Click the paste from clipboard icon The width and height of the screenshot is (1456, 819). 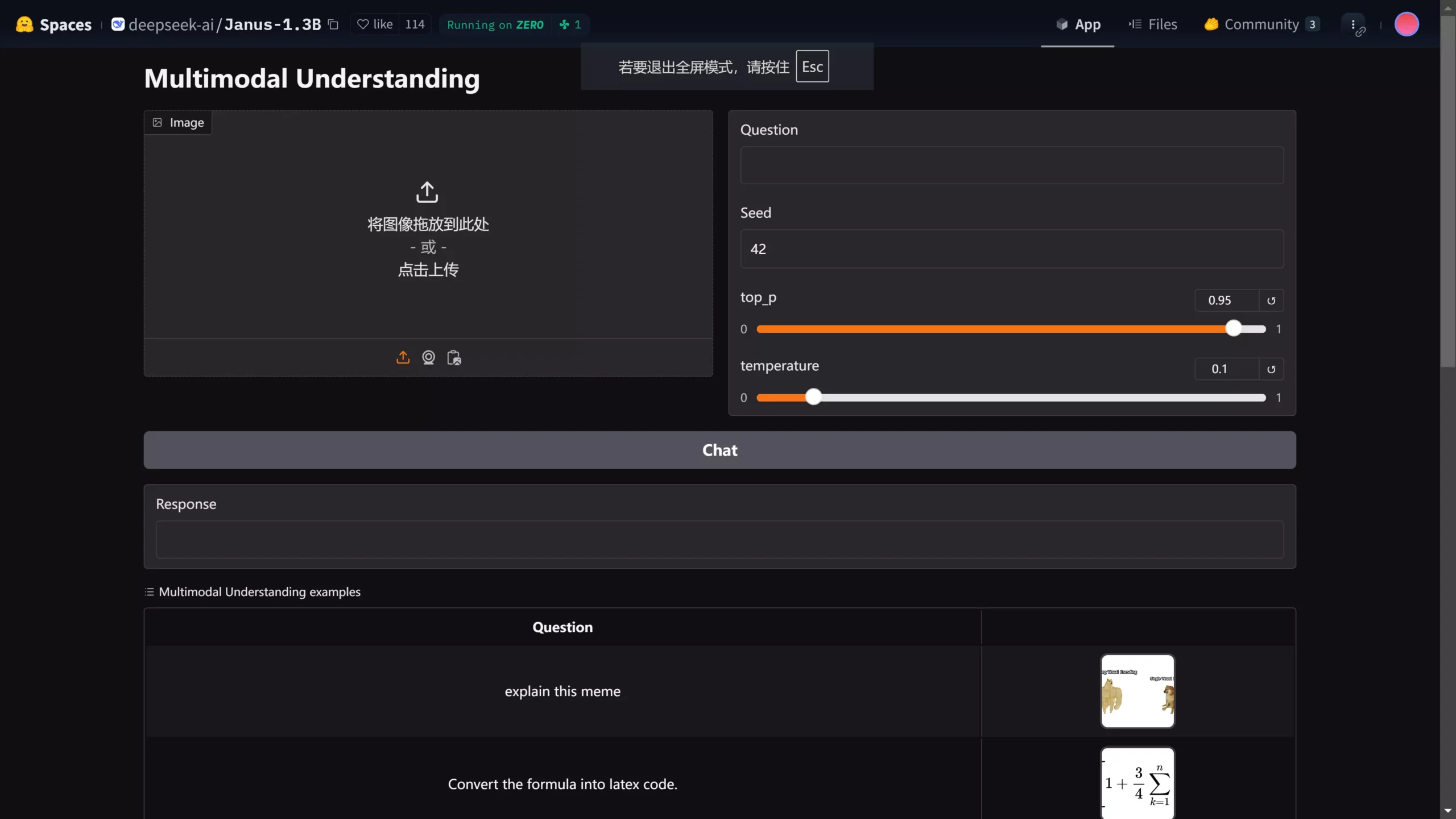(454, 357)
